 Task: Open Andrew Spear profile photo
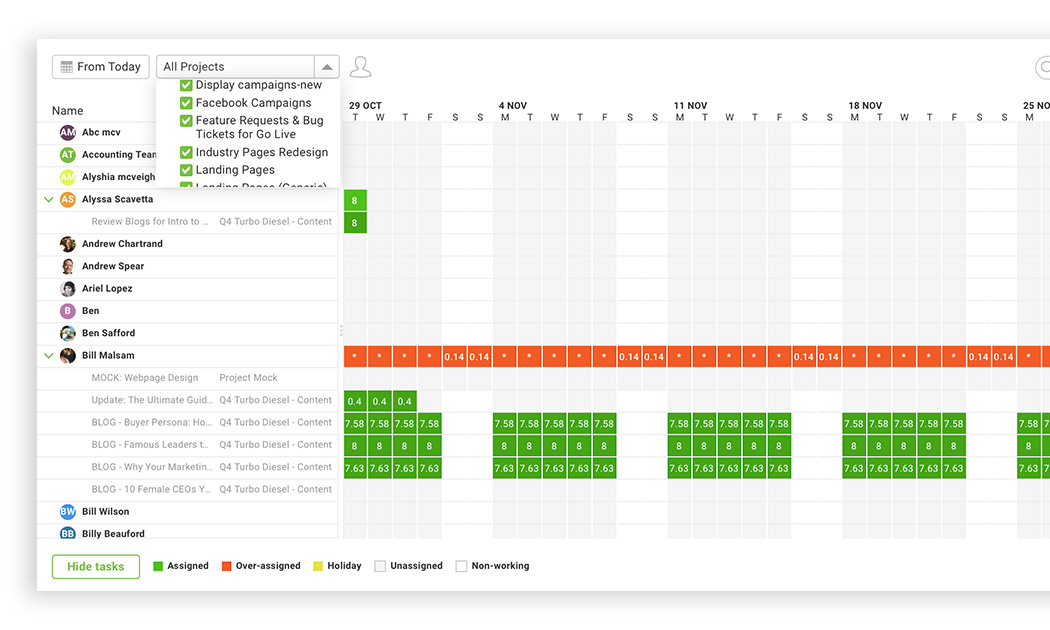coord(68,266)
